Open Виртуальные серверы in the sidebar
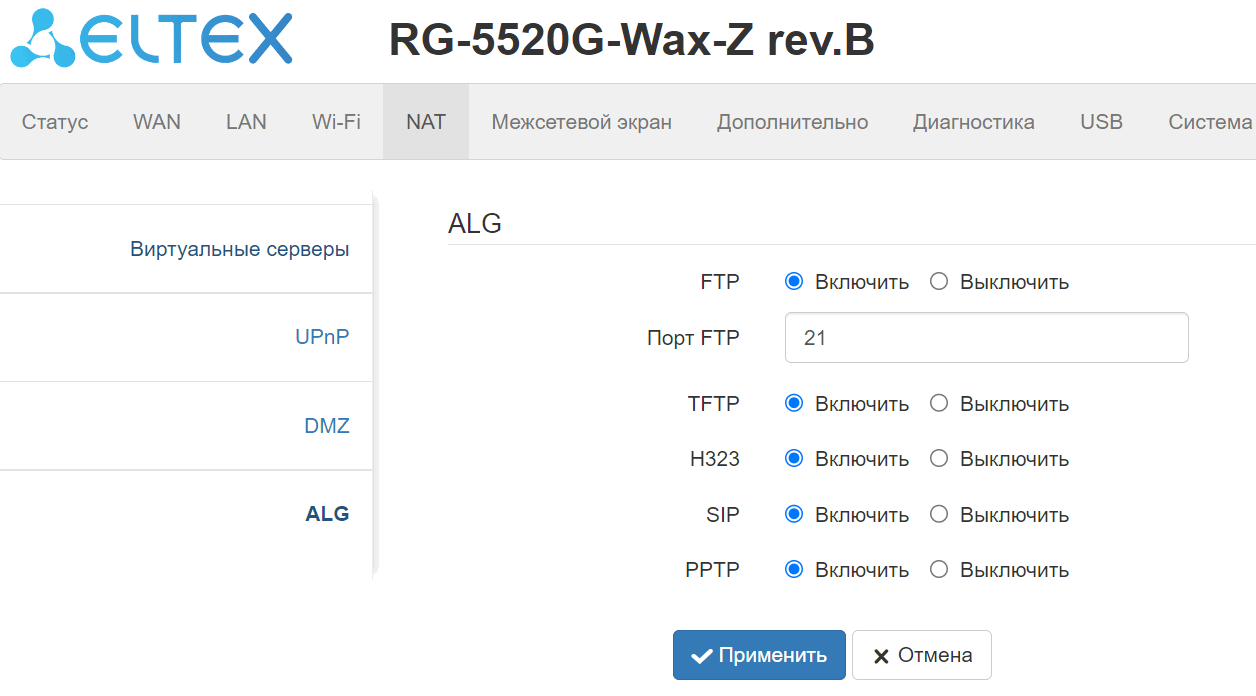Screen dimensions: 1256x696 pyautogui.click(x=240, y=249)
